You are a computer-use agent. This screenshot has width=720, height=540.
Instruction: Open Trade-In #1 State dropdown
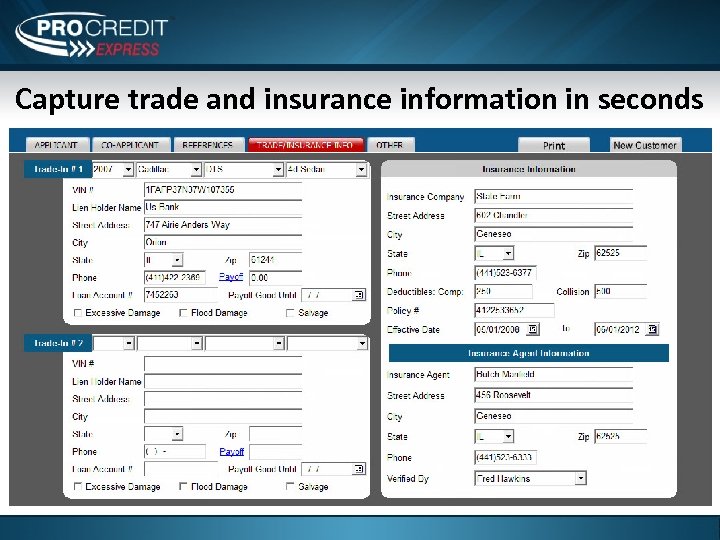(177, 260)
